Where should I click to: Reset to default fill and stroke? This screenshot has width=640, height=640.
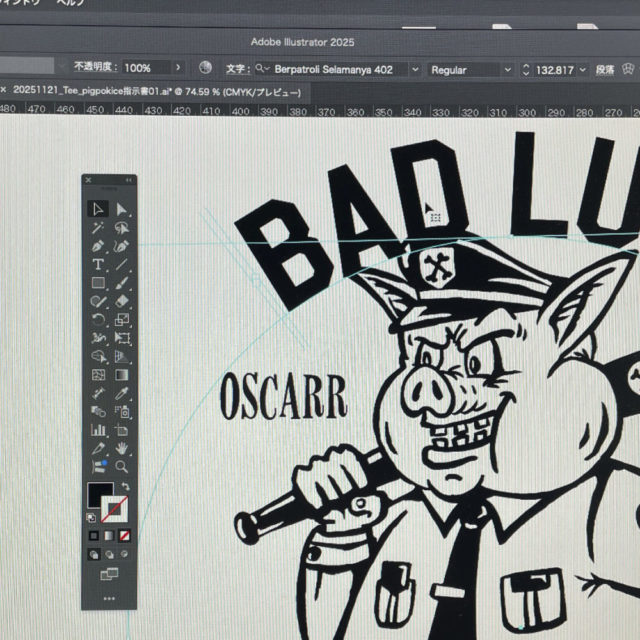click(x=91, y=518)
